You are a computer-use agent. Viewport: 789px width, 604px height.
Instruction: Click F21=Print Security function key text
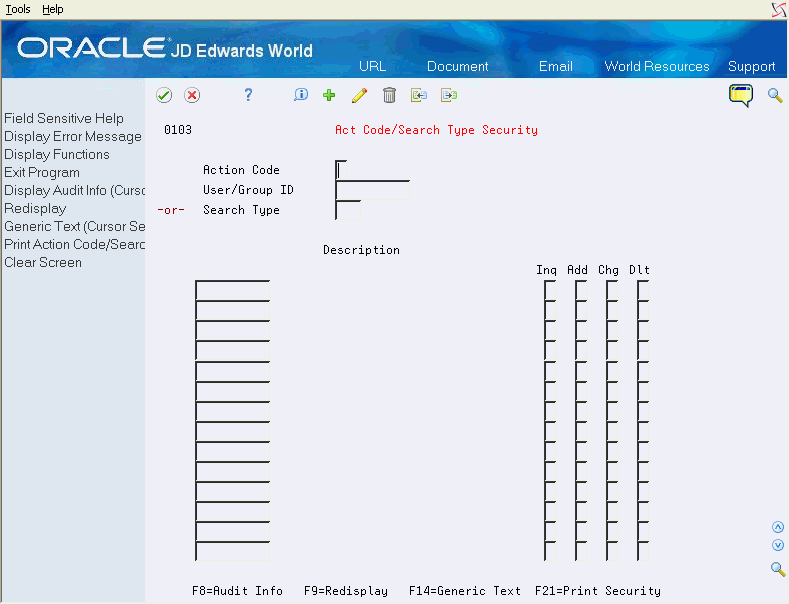pos(598,591)
